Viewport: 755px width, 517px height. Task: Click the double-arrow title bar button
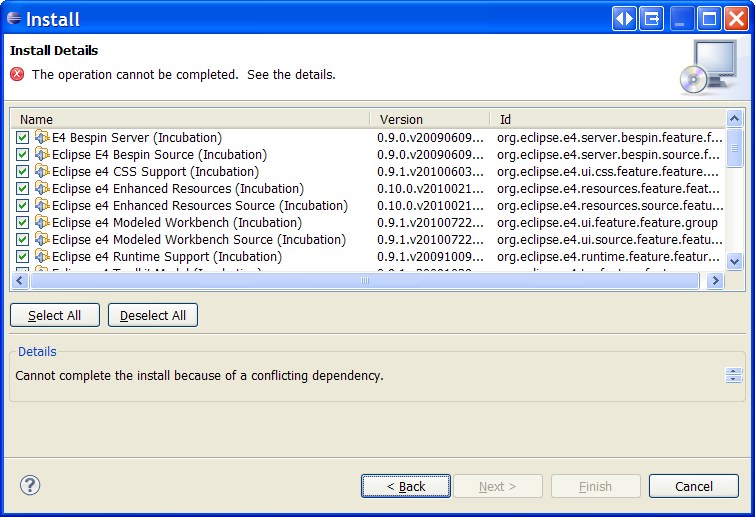[624, 19]
